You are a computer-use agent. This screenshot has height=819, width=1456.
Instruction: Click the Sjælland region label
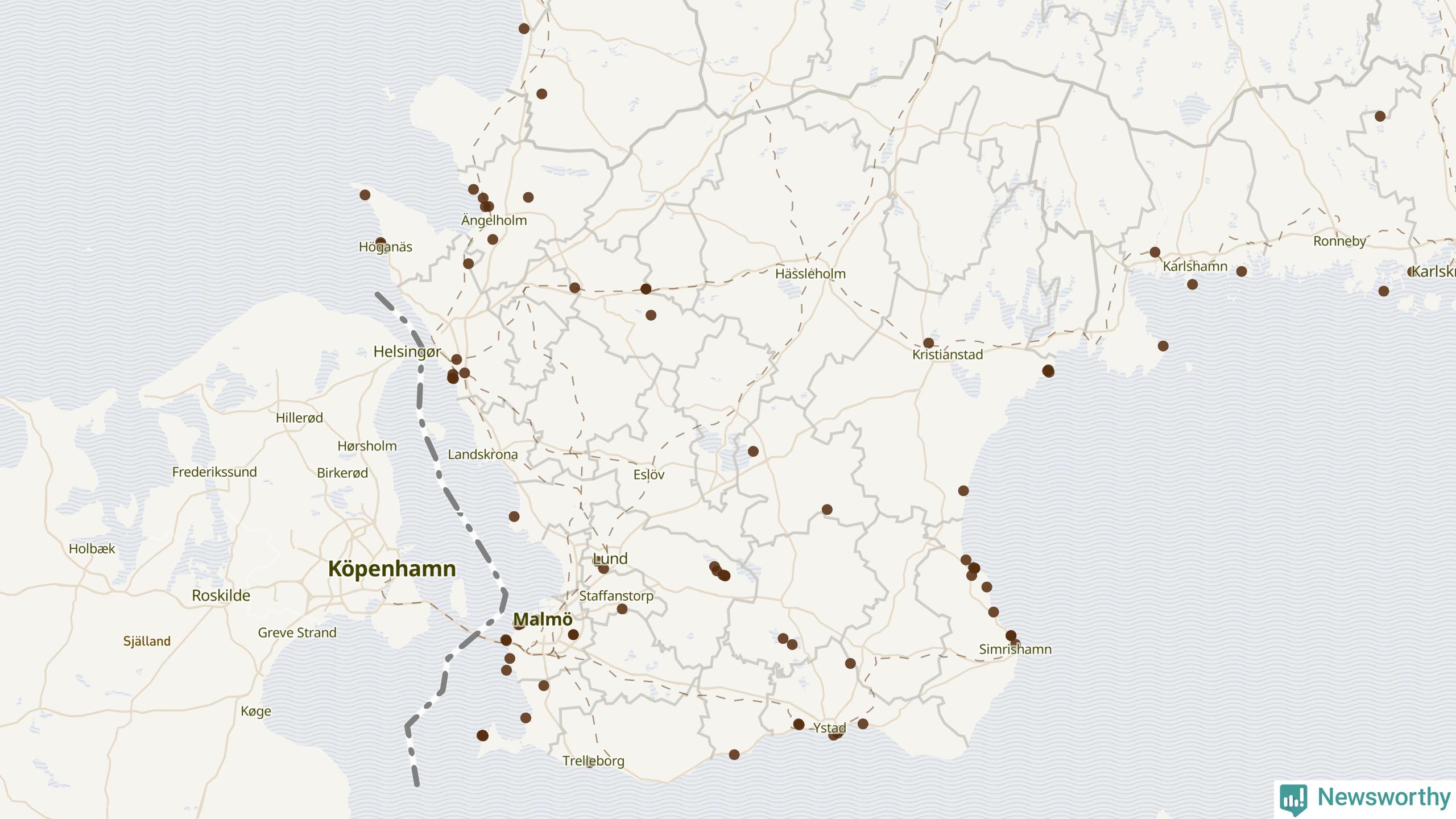pos(147,642)
